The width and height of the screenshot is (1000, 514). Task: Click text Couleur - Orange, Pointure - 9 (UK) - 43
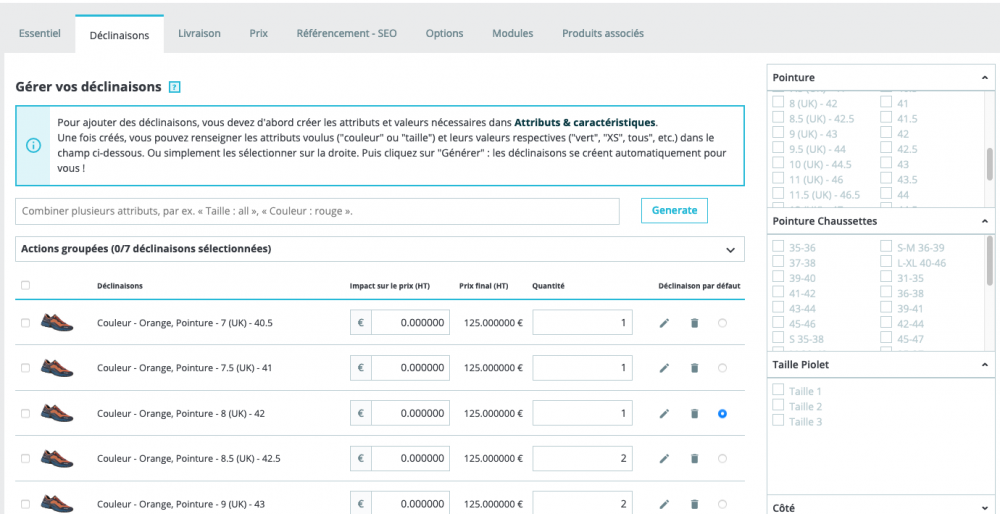tap(180, 504)
